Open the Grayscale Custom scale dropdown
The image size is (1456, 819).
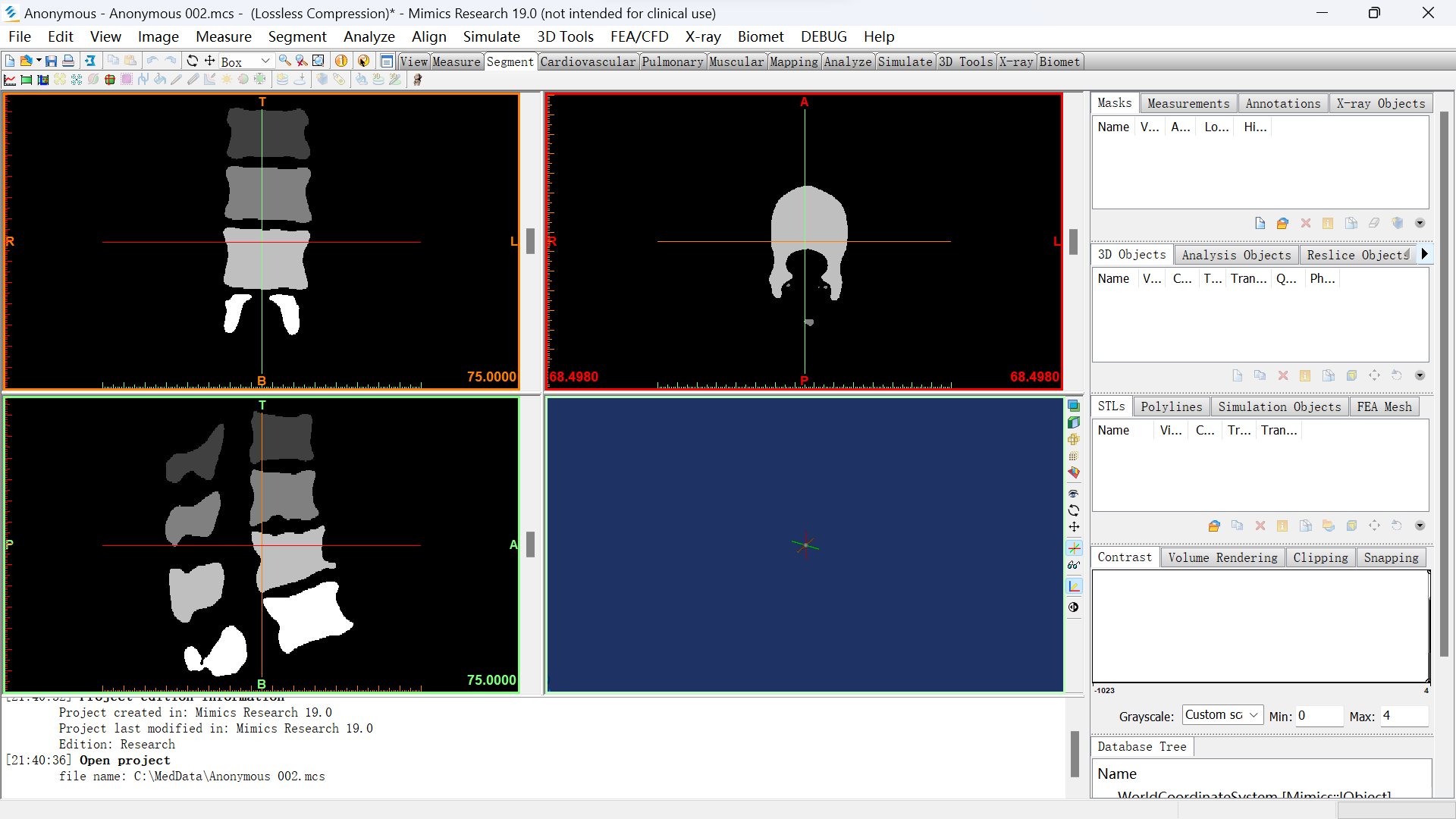click(x=1222, y=715)
